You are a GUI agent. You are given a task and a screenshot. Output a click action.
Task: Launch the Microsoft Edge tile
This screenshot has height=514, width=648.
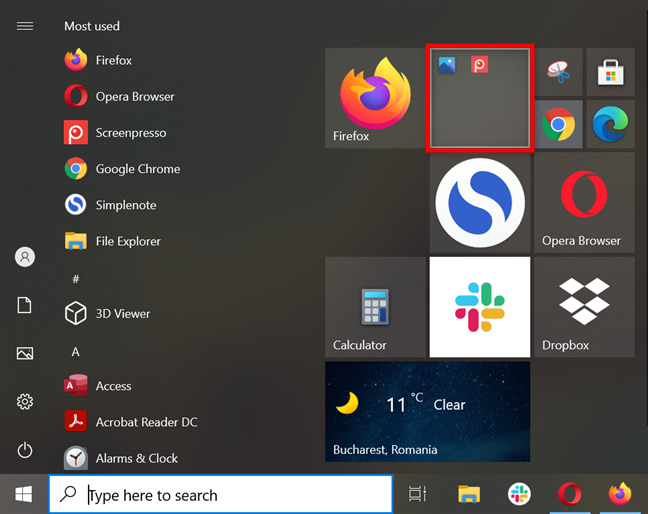click(x=610, y=124)
